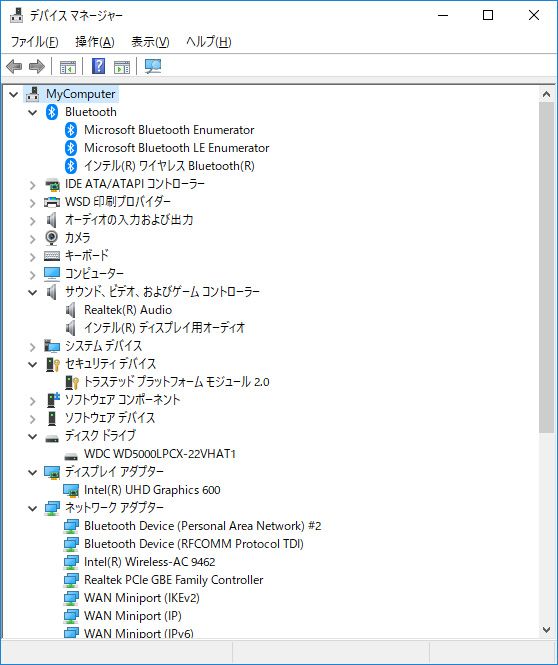
Task: Select インテル(R) ワイヤレス Bluetooth(R)
Action: (169, 166)
